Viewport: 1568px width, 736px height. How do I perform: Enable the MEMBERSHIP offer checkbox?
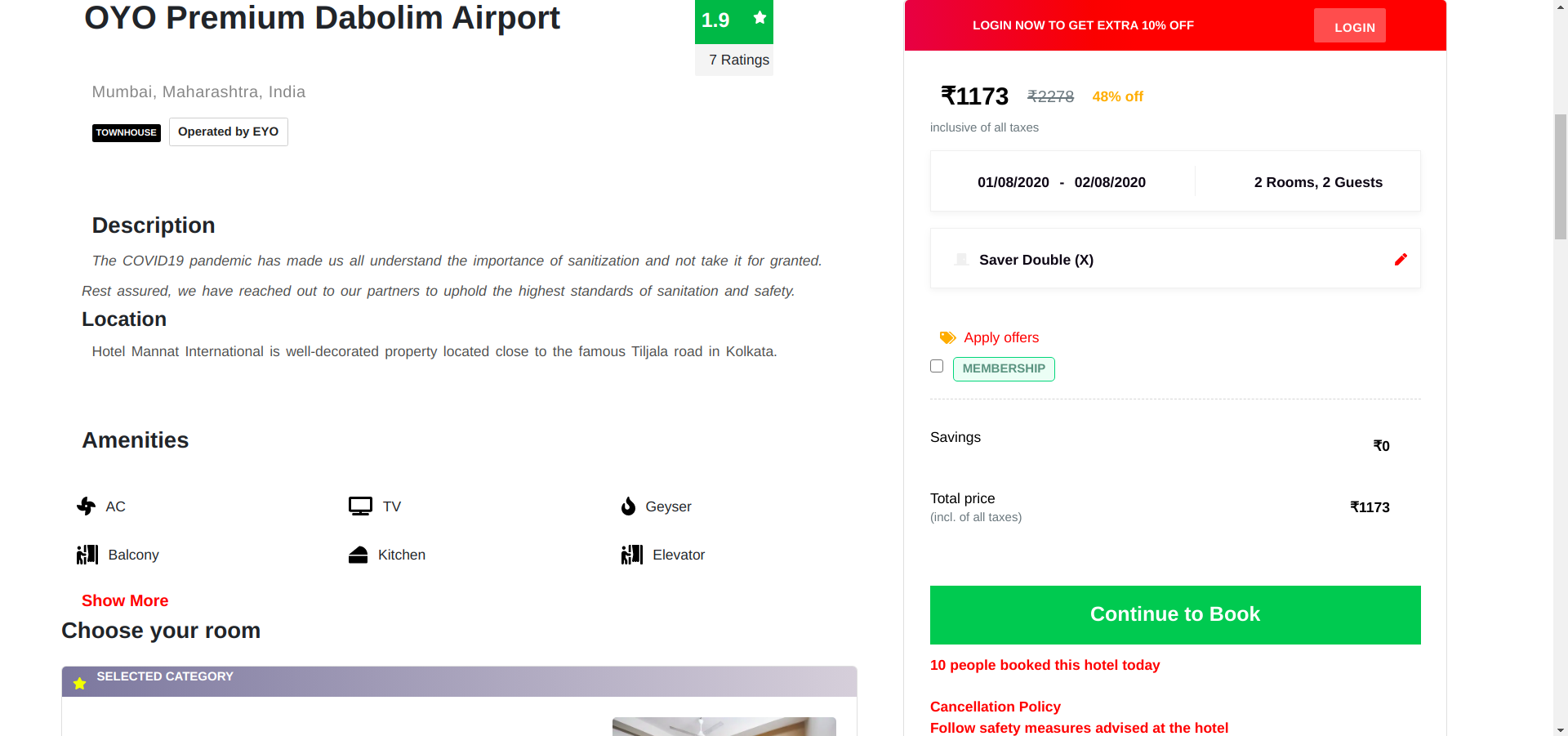[937, 367]
